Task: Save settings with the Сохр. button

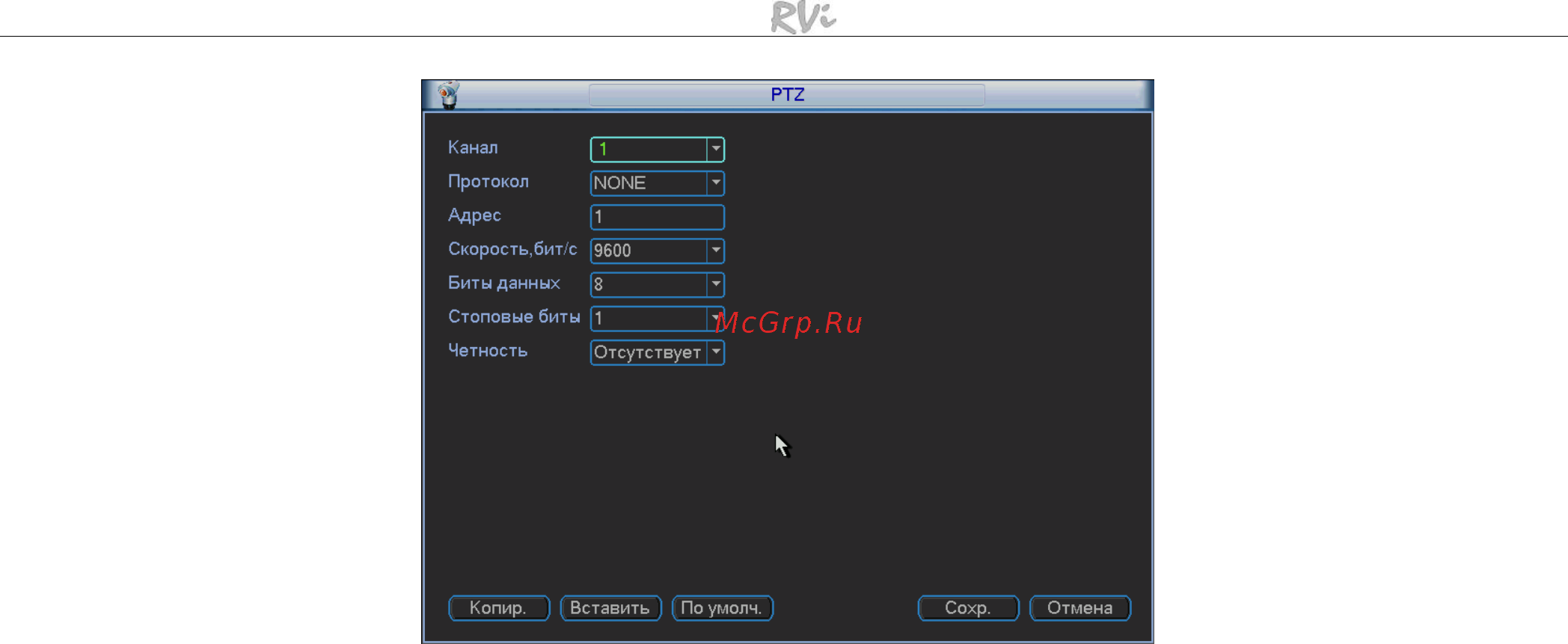Action: 968,608
